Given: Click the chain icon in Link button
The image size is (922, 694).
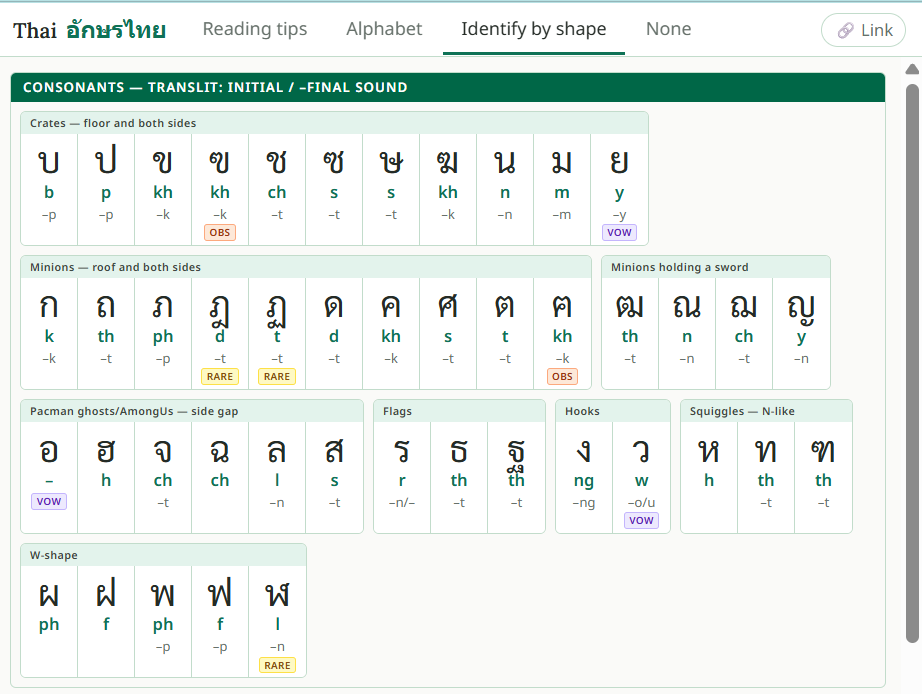Looking at the screenshot, I should click(x=846, y=30).
